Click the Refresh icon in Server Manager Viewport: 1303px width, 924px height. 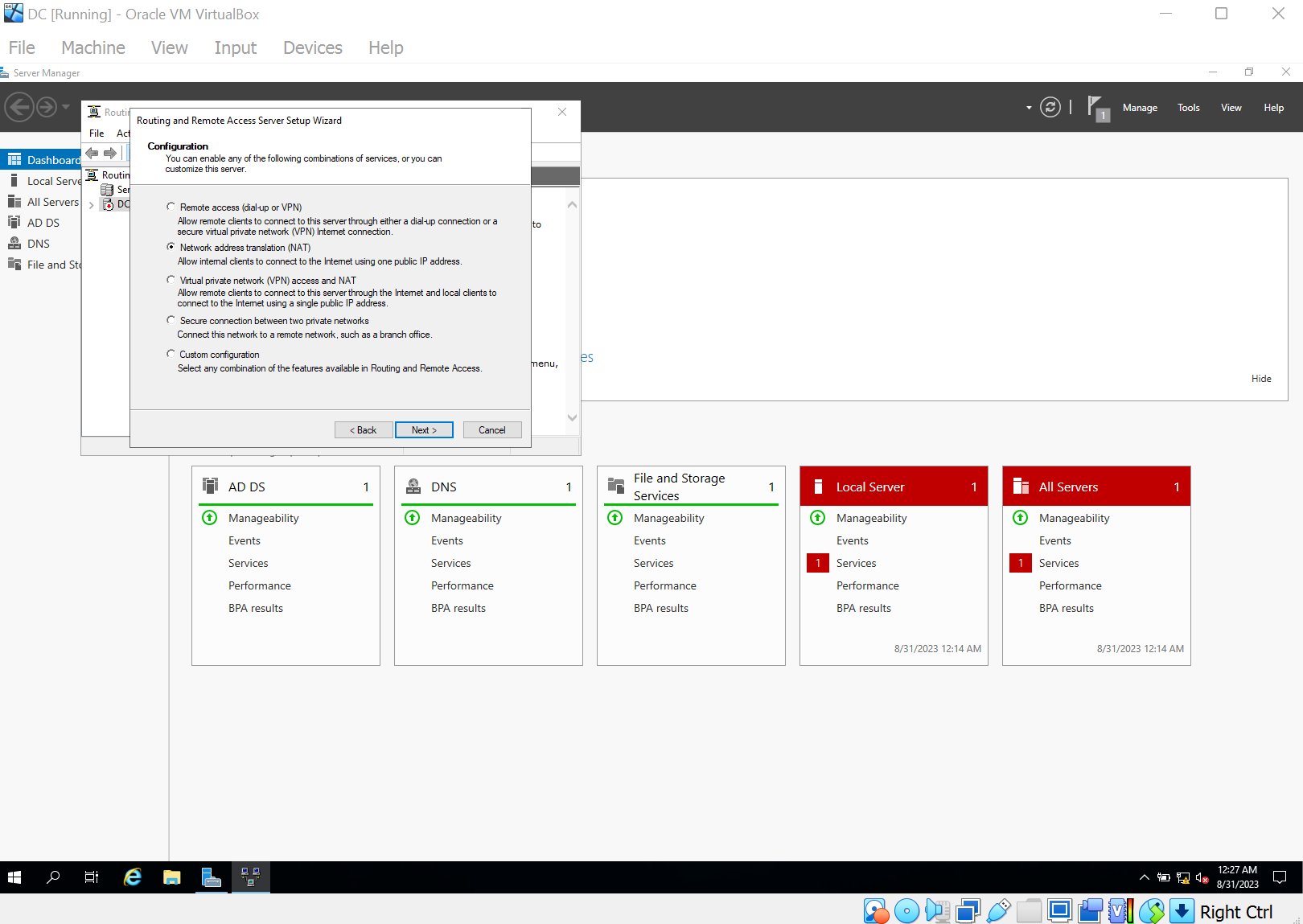point(1050,107)
